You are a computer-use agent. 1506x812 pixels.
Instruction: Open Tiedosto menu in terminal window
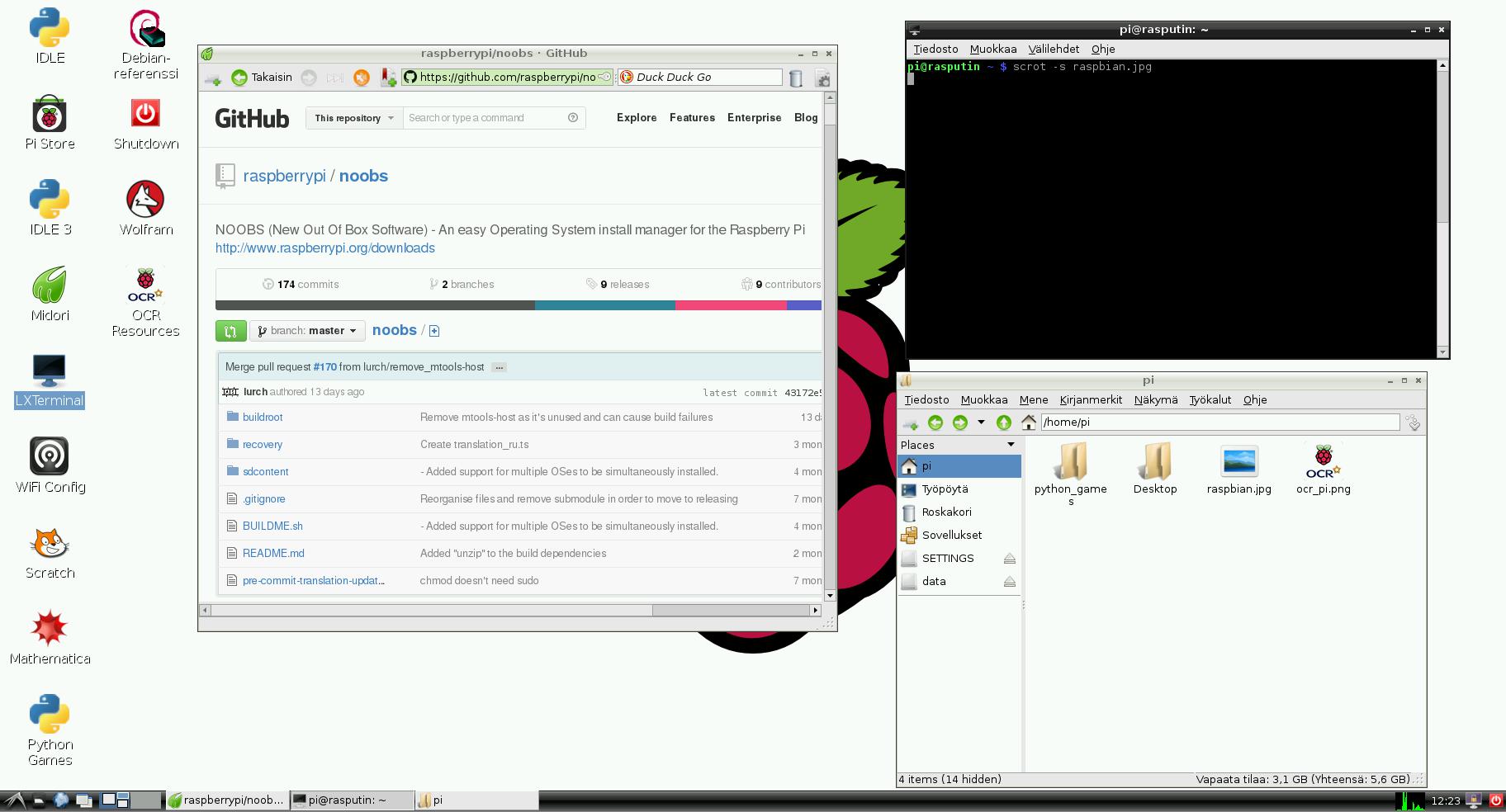tap(935, 50)
